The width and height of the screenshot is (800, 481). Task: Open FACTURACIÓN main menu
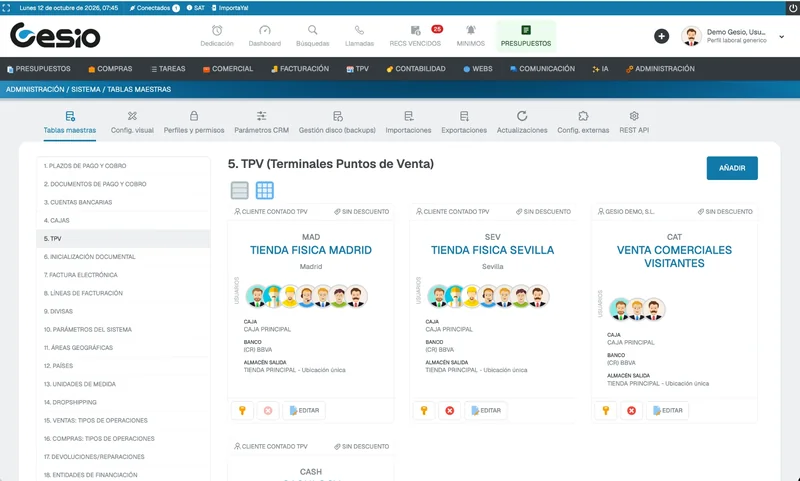(300, 69)
